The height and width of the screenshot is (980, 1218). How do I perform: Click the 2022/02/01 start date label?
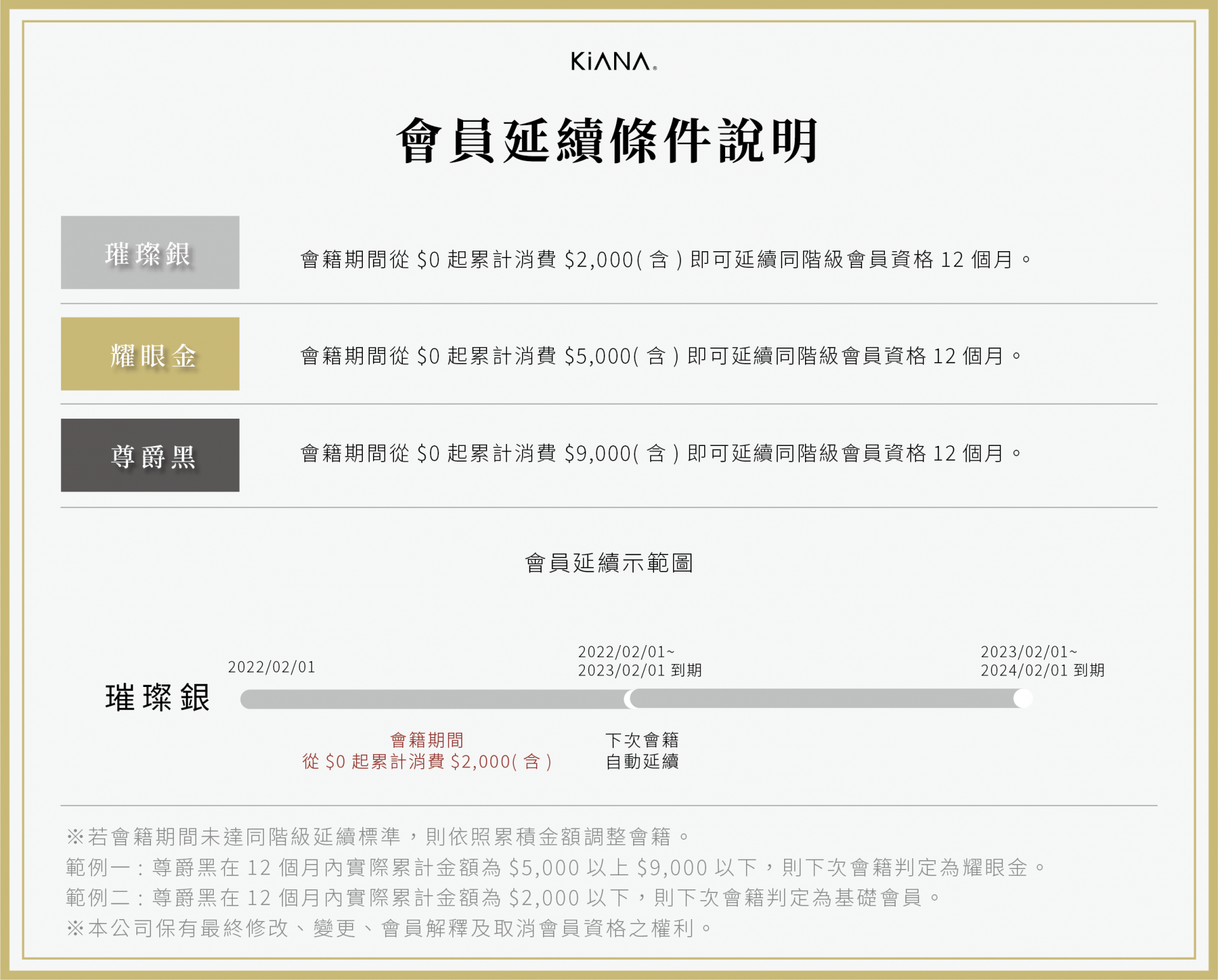(x=272, y=667)
